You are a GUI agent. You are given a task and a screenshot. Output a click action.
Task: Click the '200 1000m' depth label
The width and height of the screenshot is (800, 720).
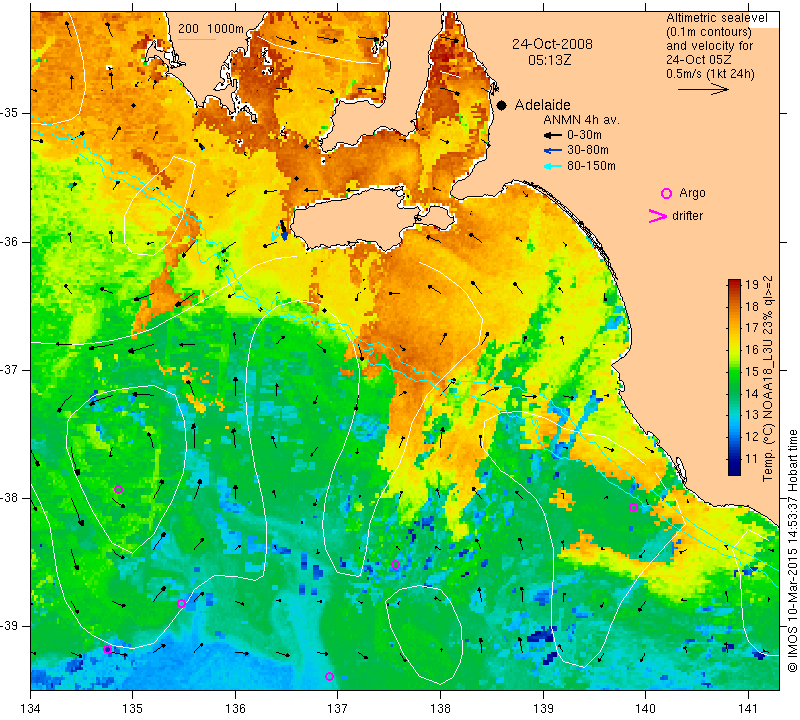(x=211, y=29)
